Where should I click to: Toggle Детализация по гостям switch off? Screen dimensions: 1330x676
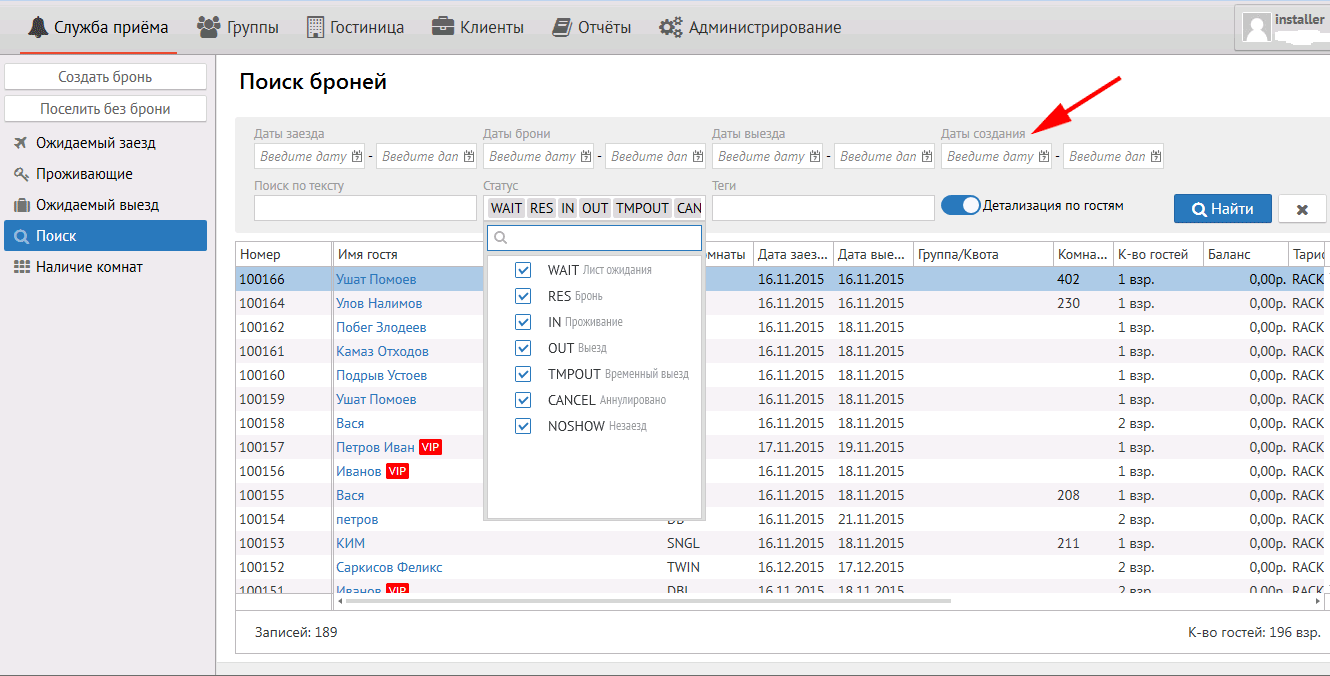961,205
